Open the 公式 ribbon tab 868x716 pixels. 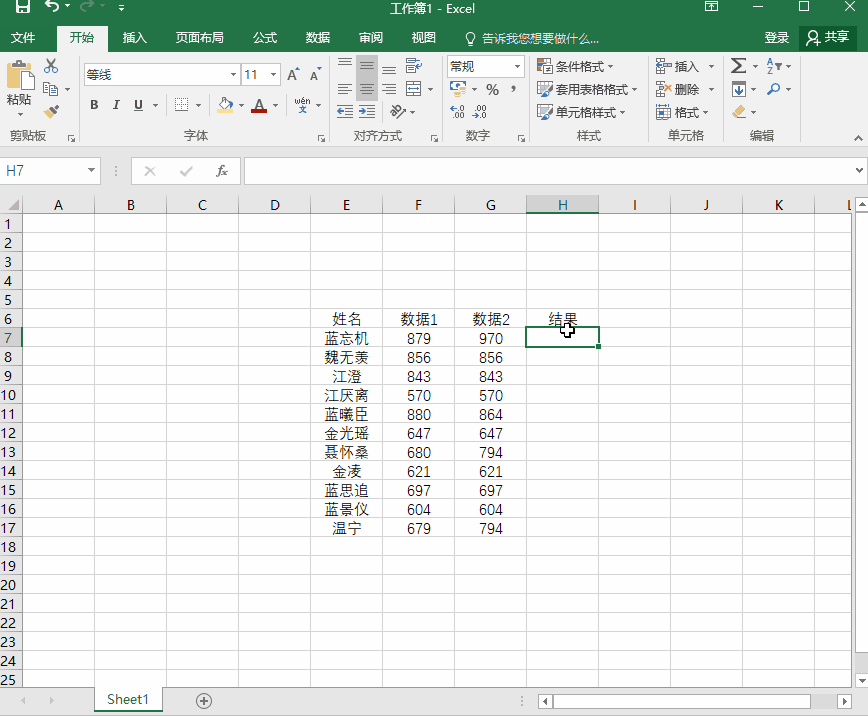click(x=265, y=38)
